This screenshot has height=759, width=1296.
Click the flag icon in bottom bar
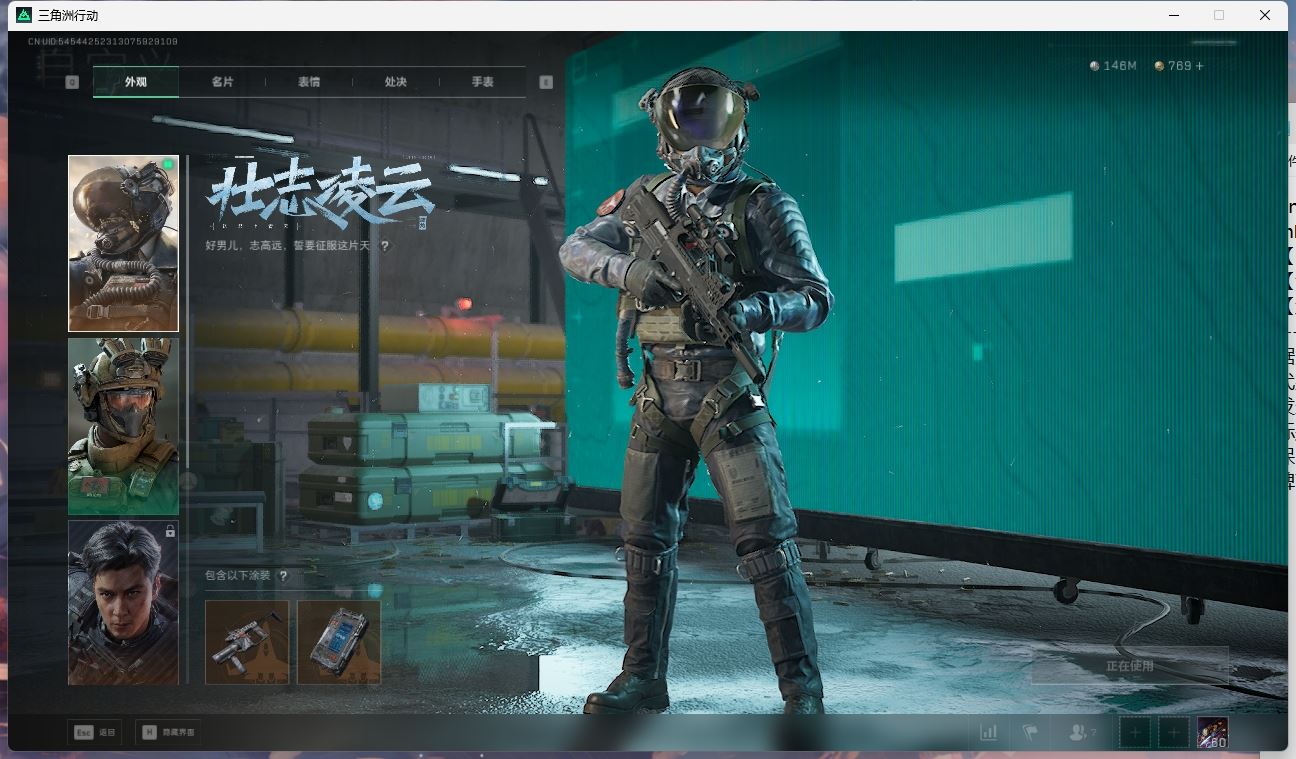1030,732
